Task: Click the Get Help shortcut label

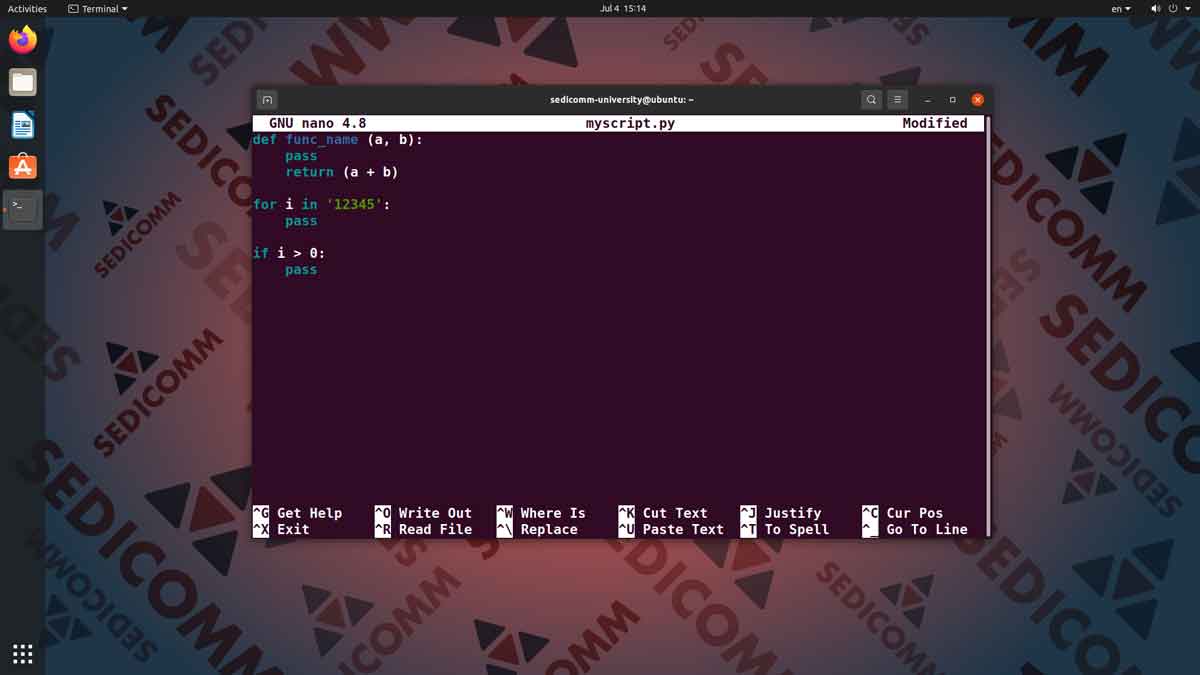Action: 309,513
